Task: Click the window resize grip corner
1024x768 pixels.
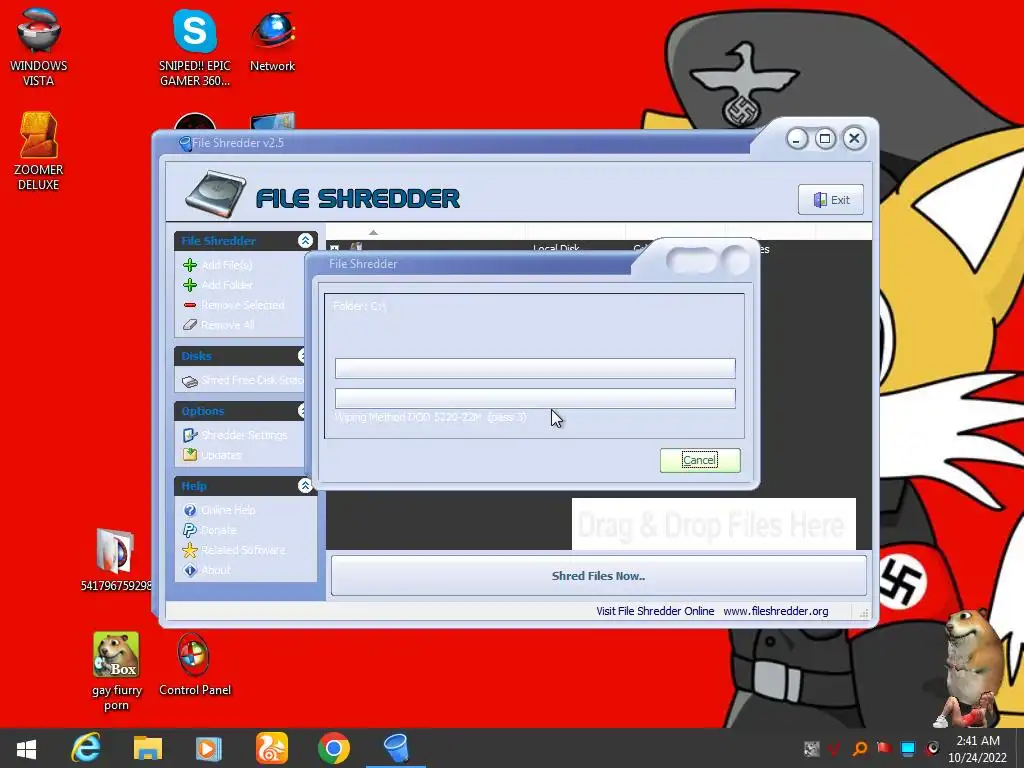Action: tap(864, 613)
